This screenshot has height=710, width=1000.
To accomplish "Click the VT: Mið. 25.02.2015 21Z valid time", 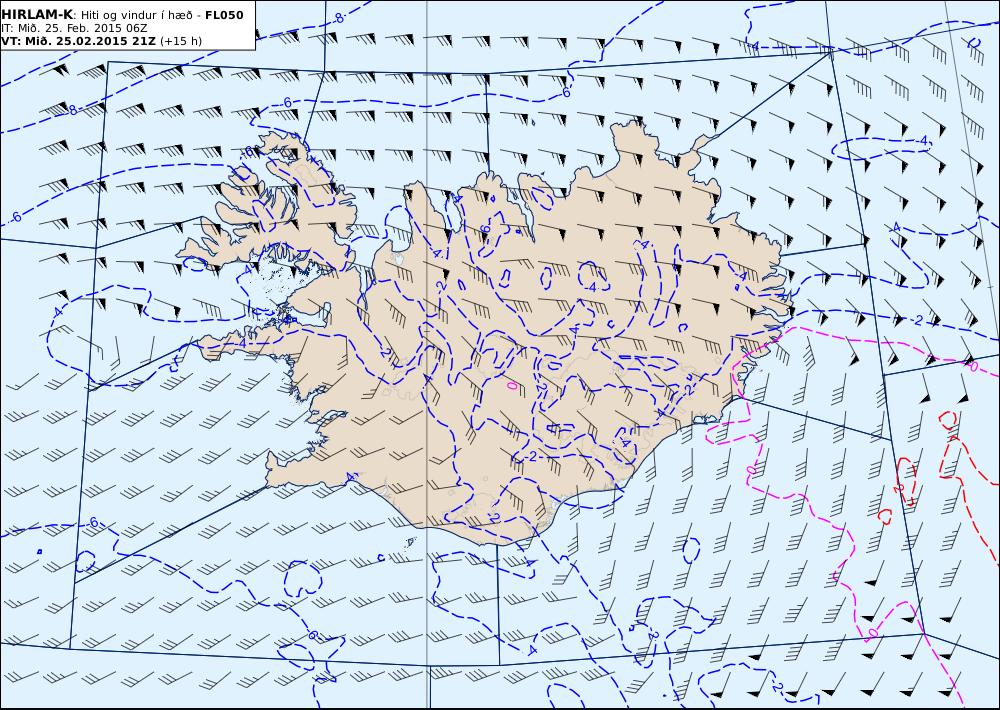I will 78,41.
